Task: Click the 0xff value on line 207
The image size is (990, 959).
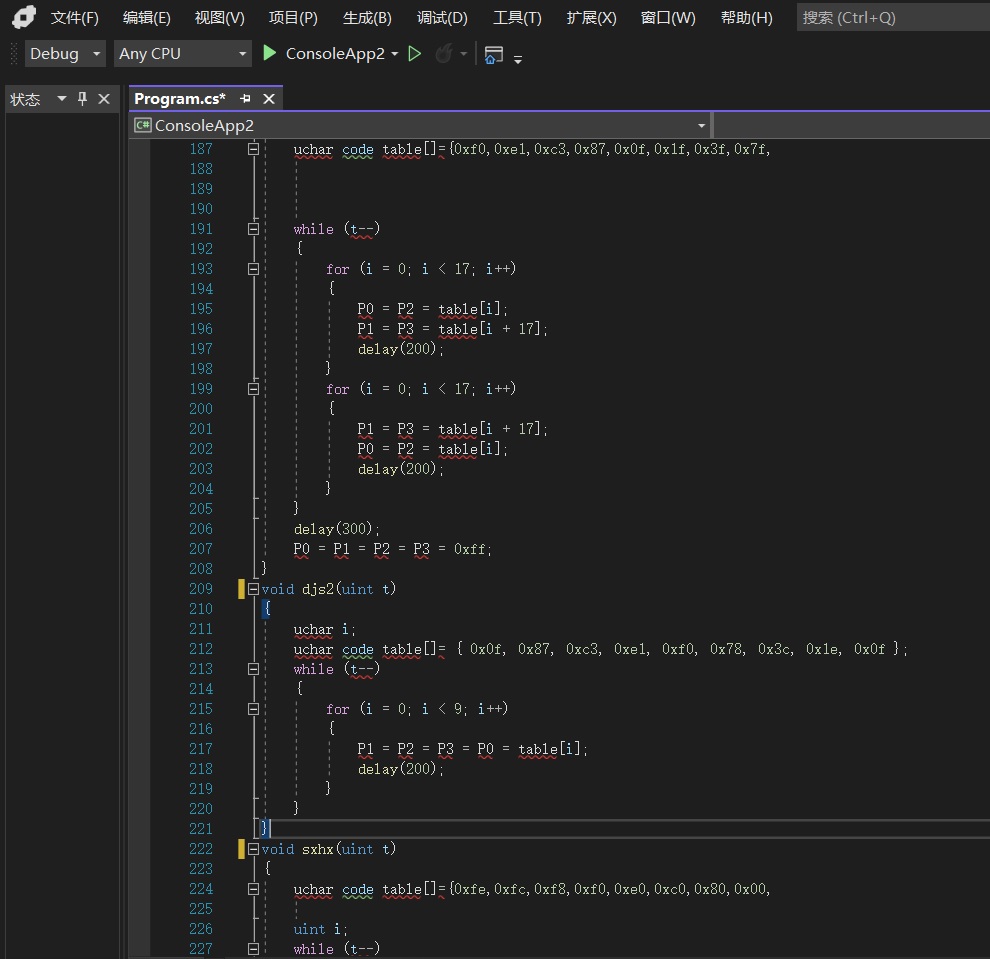Action: click(x=470, y=549)
